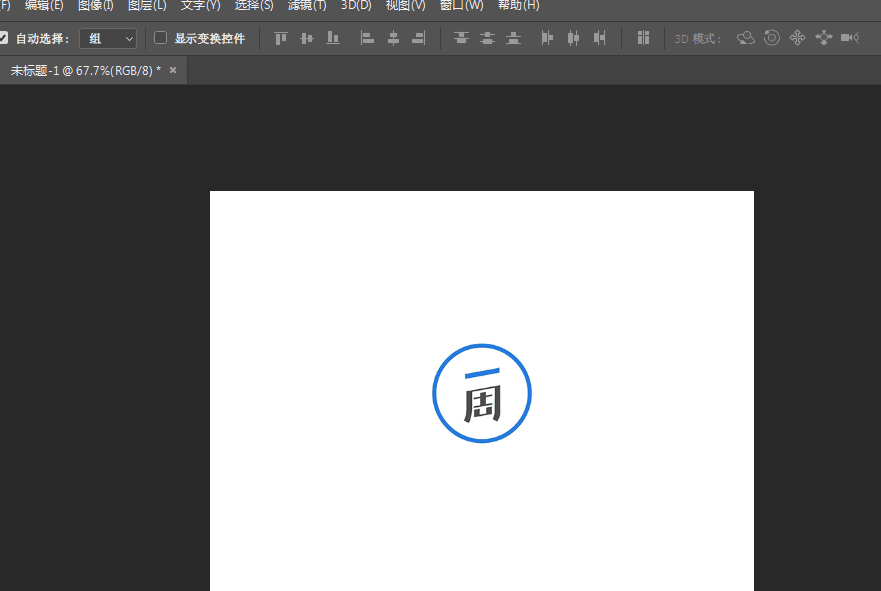Open the 组 auto-select dropdown

point(108,38)
